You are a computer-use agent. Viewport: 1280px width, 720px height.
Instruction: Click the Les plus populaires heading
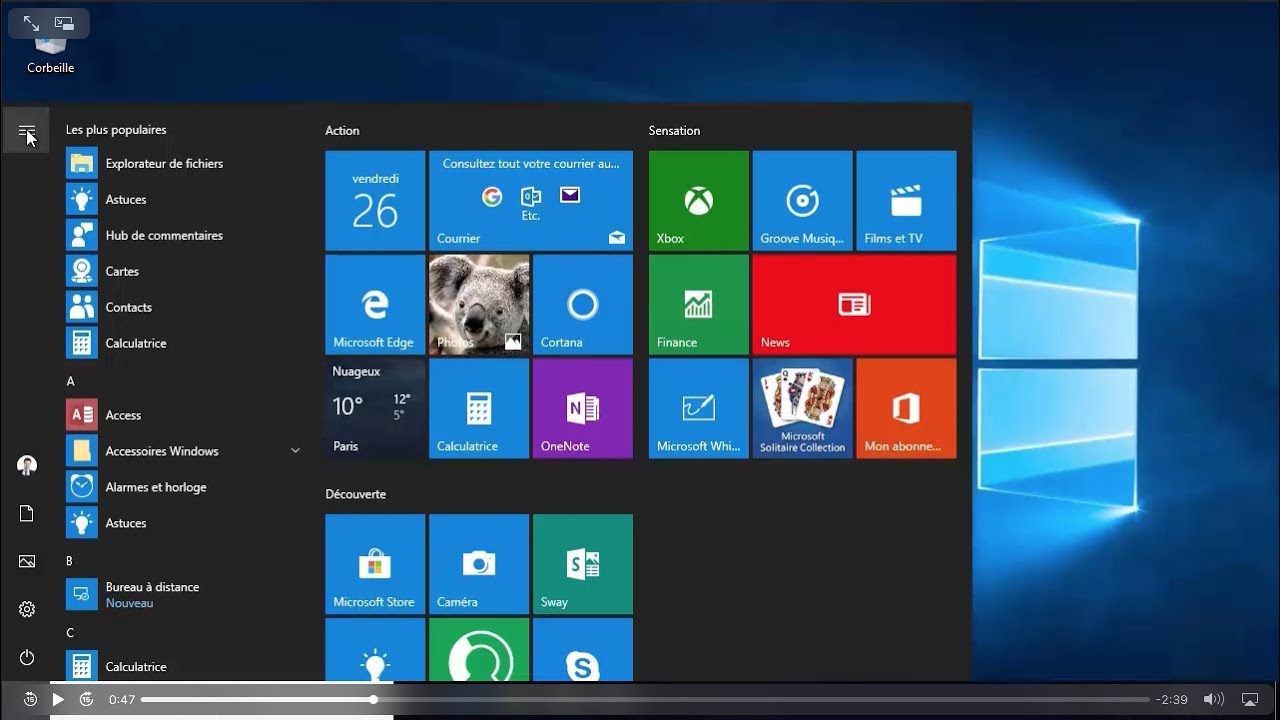point(116,130)
